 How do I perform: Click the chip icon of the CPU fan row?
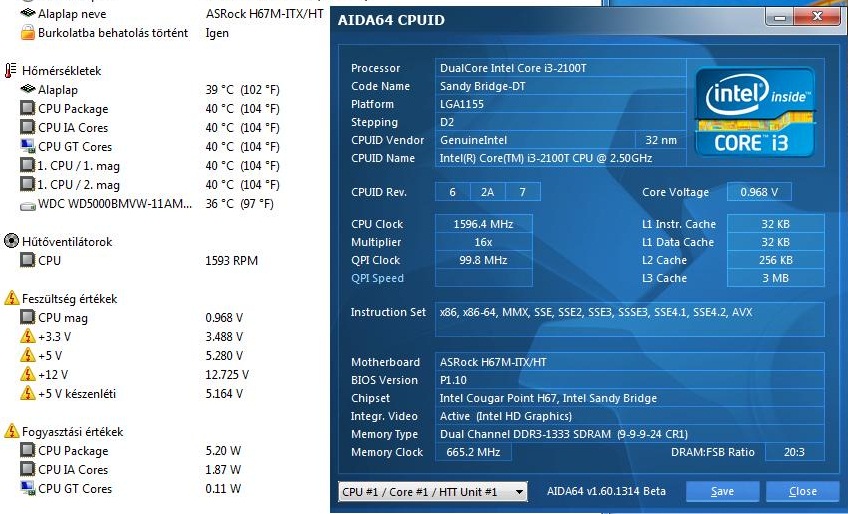pos(28,260)
